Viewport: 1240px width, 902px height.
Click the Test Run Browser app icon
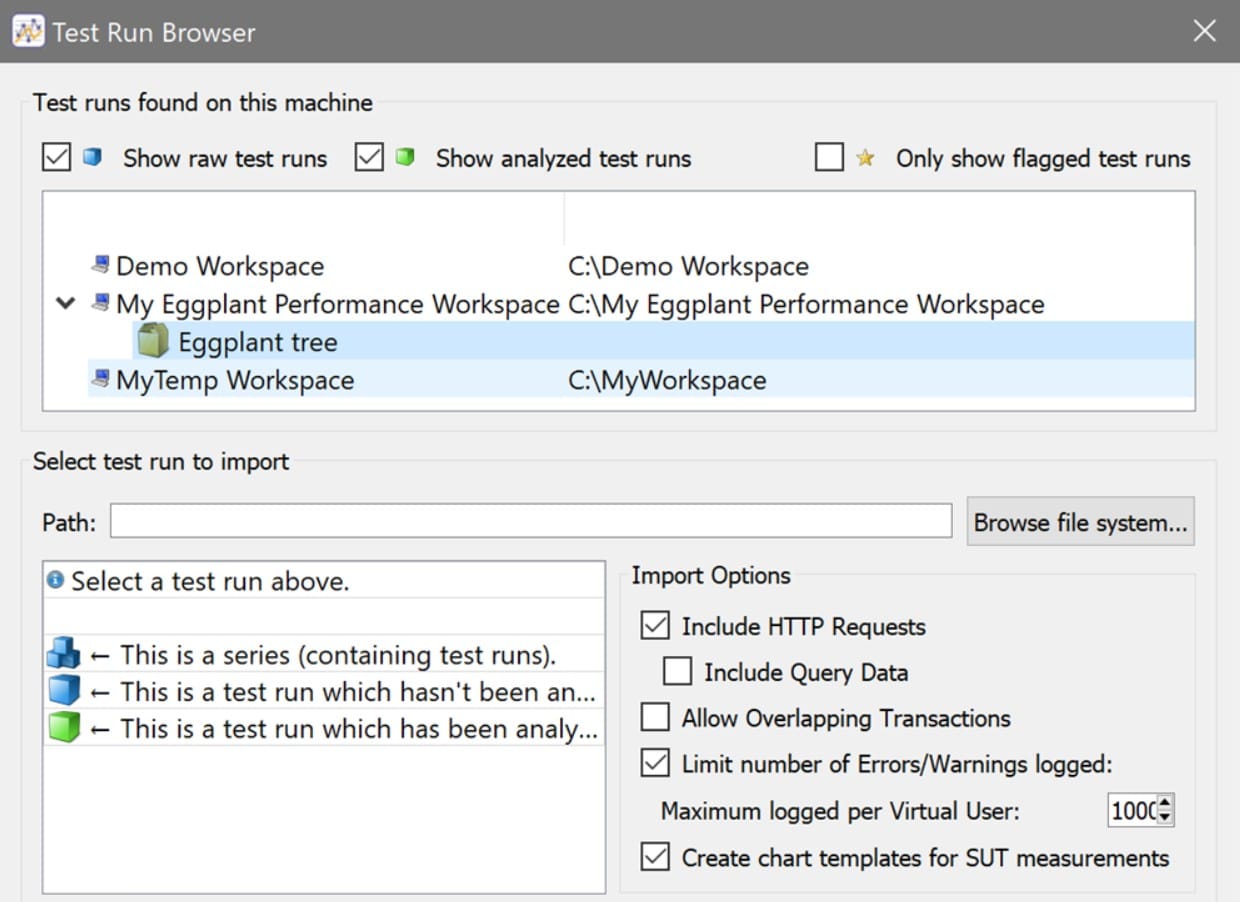coord(27,31)
